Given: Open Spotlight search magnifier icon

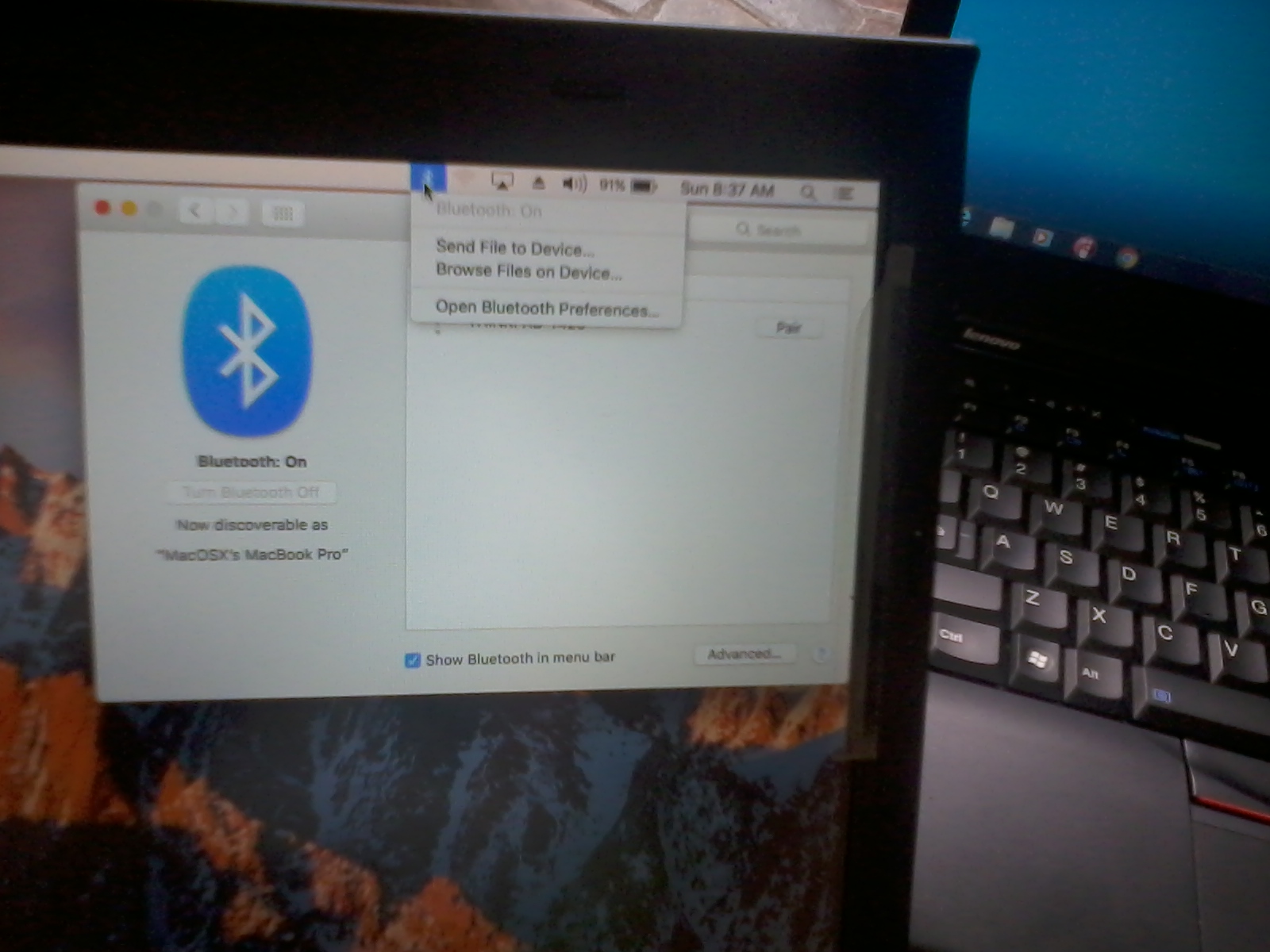Looking at the screenshot, I should click(808, 192).
